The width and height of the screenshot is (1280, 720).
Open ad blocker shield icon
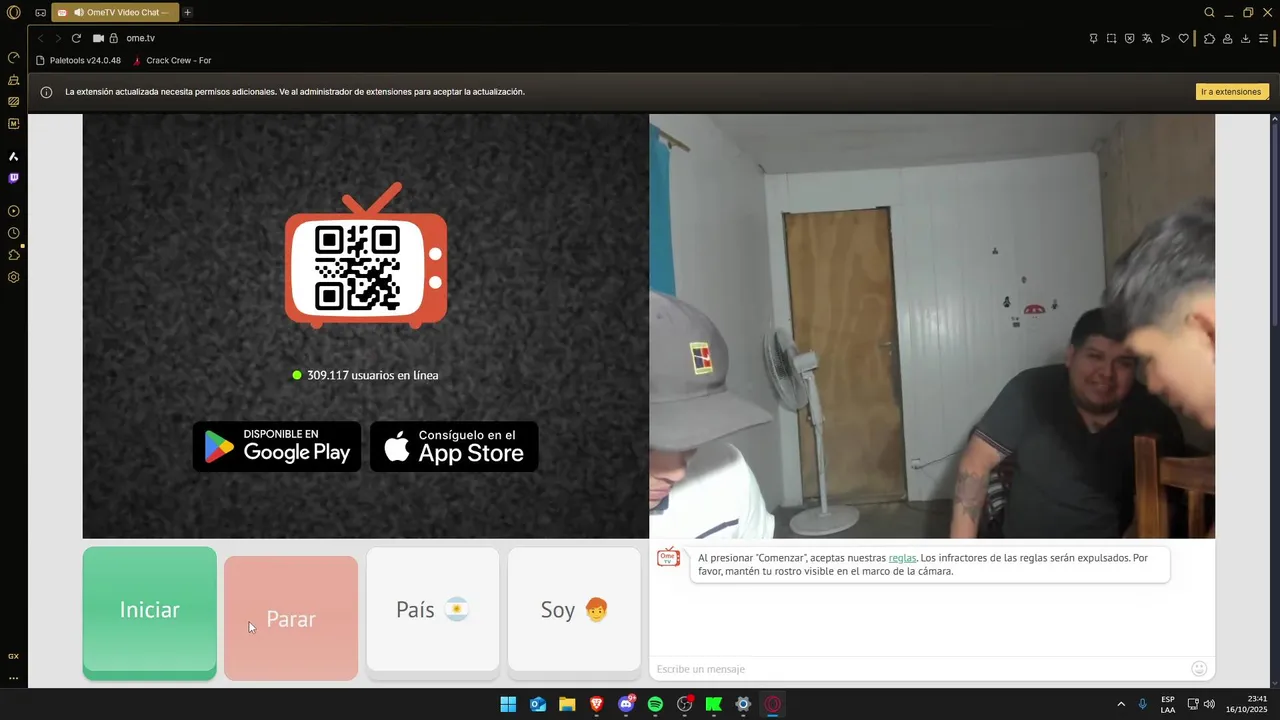click(1129, 38)
